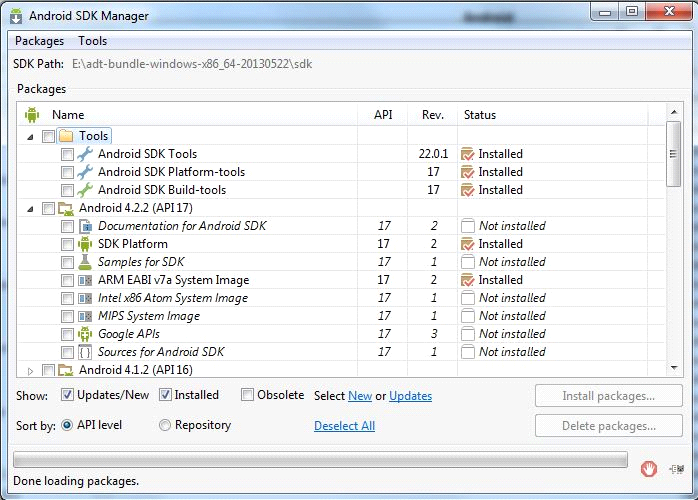Image resolution: width=698 pixels, height=500 pixels.
Task: Check the Intel x86 Atom System Image checkbox
Action: (67, 298)
